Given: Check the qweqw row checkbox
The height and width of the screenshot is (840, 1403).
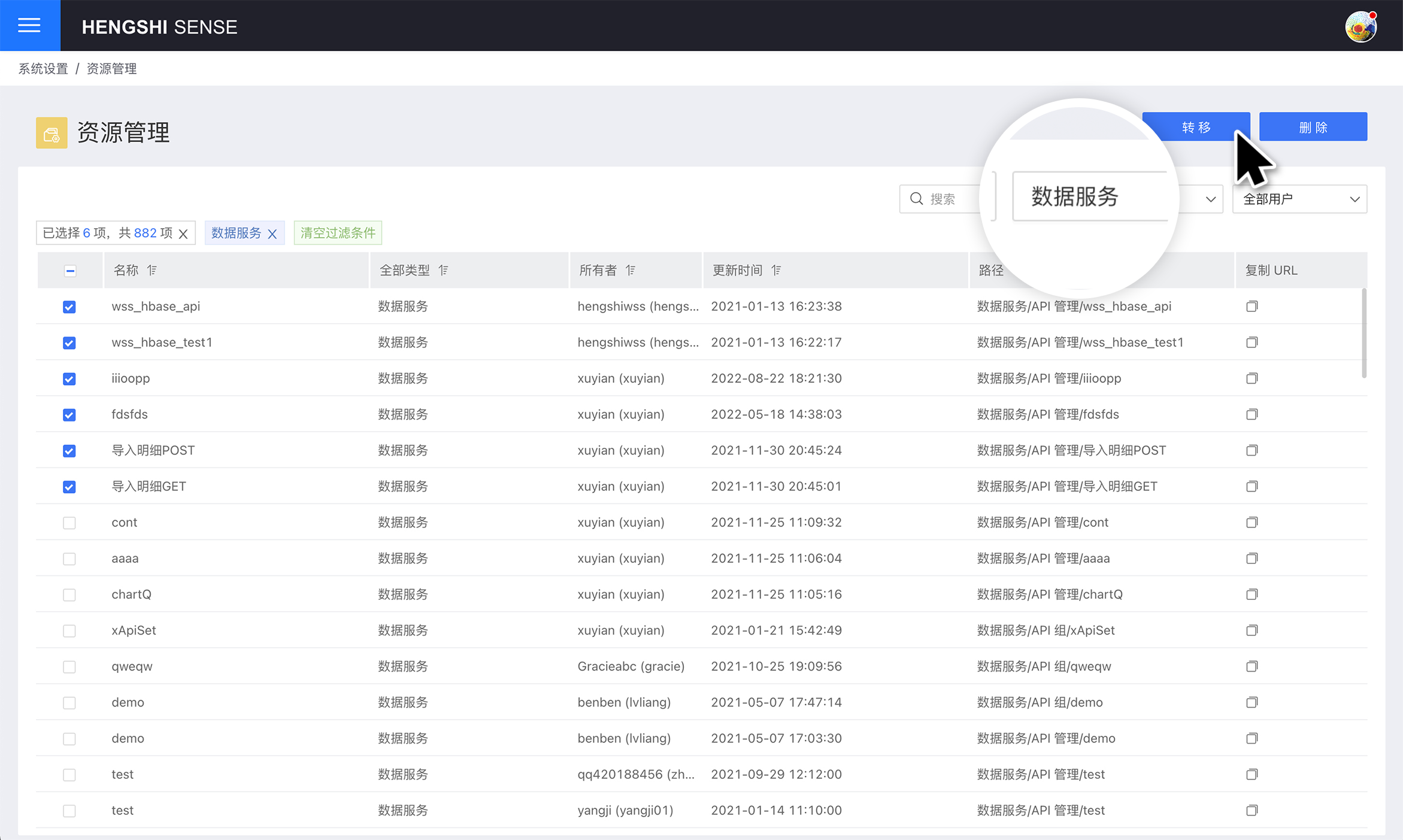Looking at the screenshot, I should [69, 667].
